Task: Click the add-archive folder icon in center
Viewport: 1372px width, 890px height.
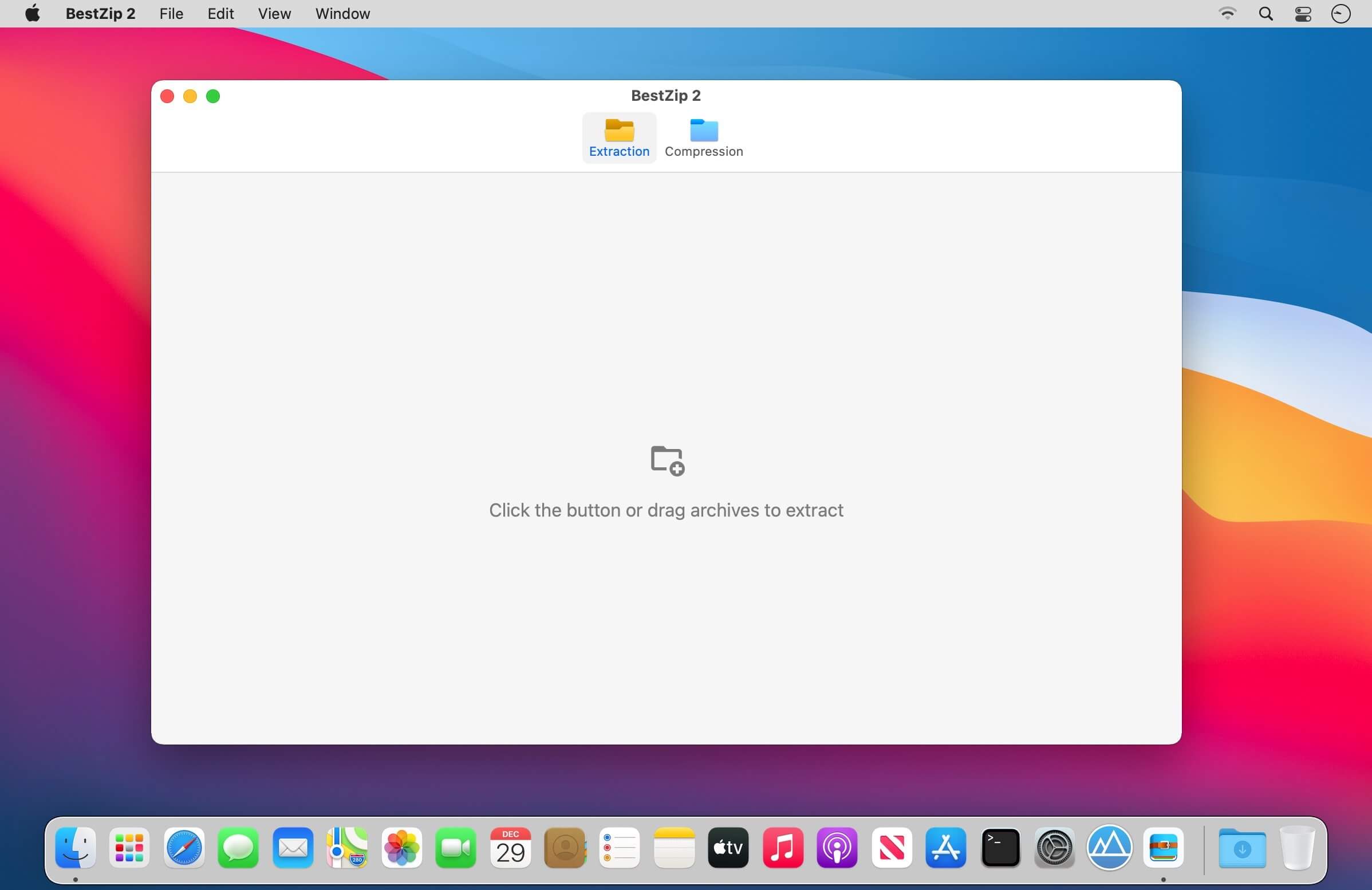Action: 667,460
